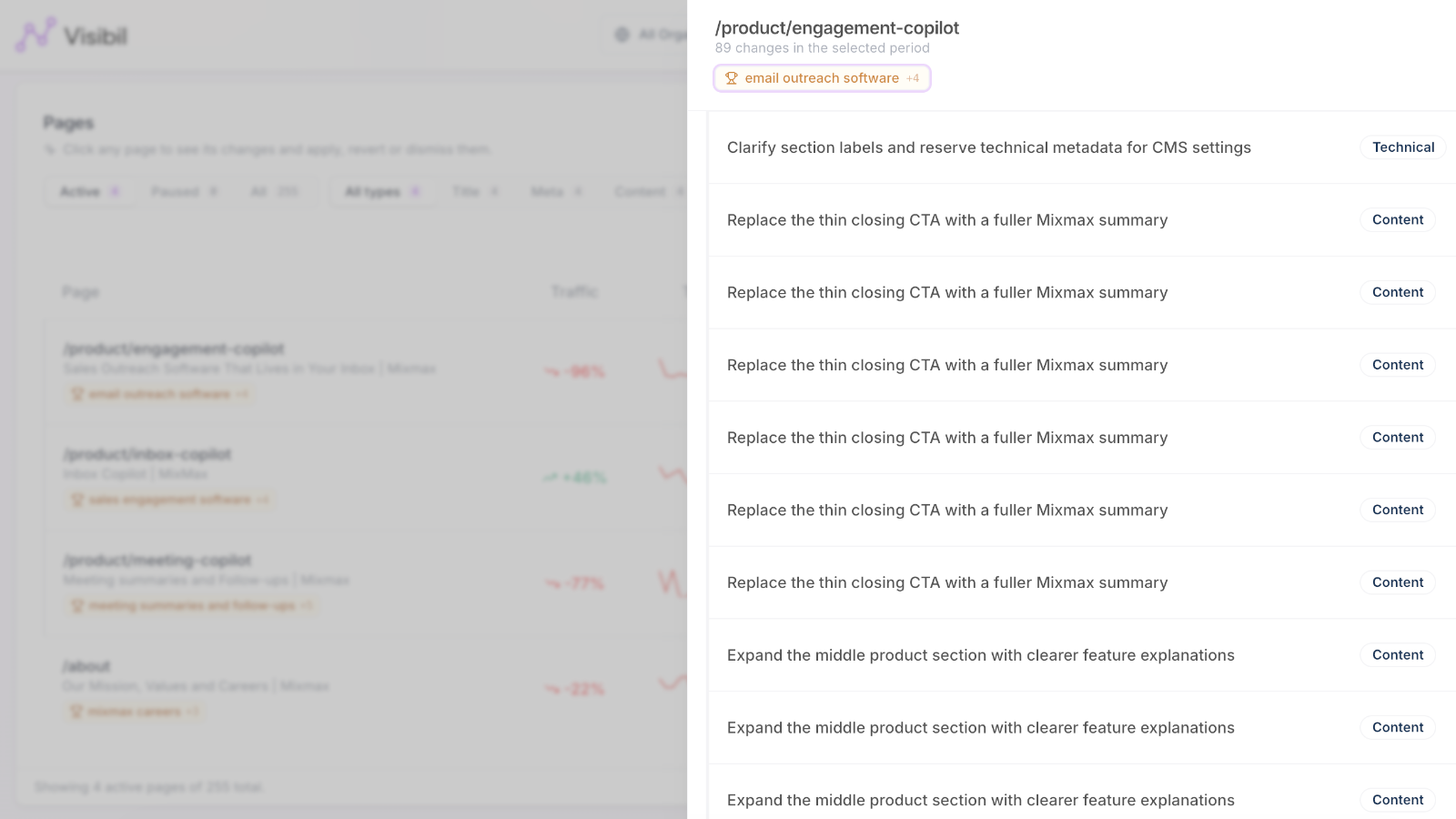
Task: Click the '/product/engagement-copilot' panel title
Action: [837, 28]
